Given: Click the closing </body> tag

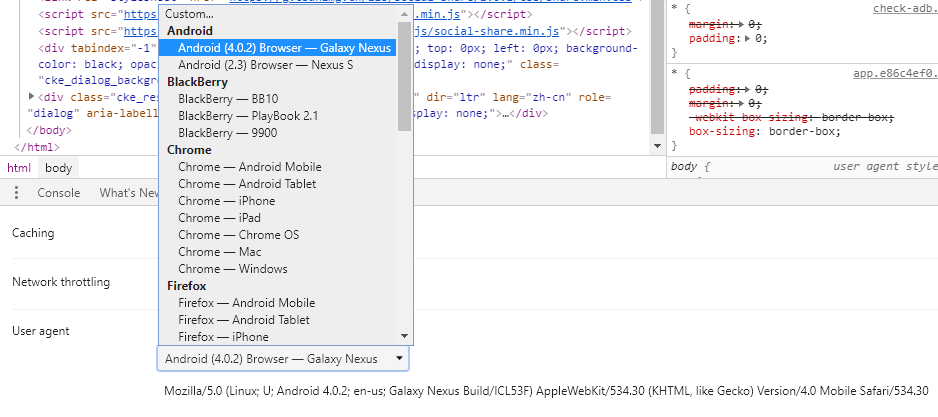Looking at the screenshot, I should coord(49,130).
